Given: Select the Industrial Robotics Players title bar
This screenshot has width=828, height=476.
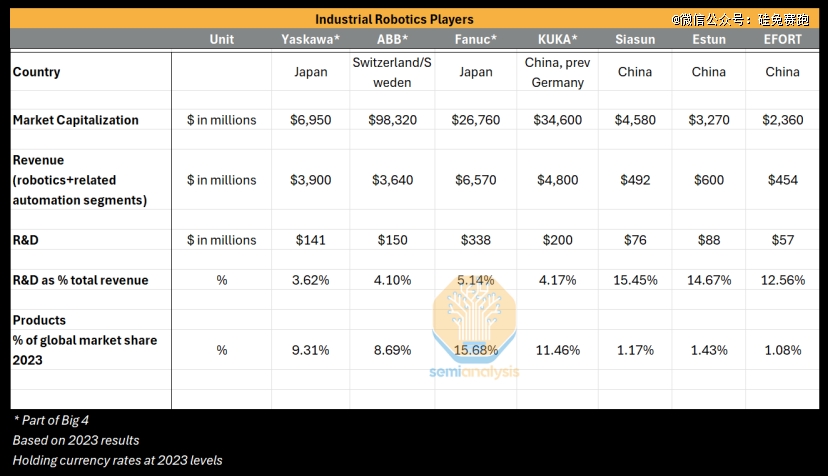Looking at the screenshot, I should (414, 19).
